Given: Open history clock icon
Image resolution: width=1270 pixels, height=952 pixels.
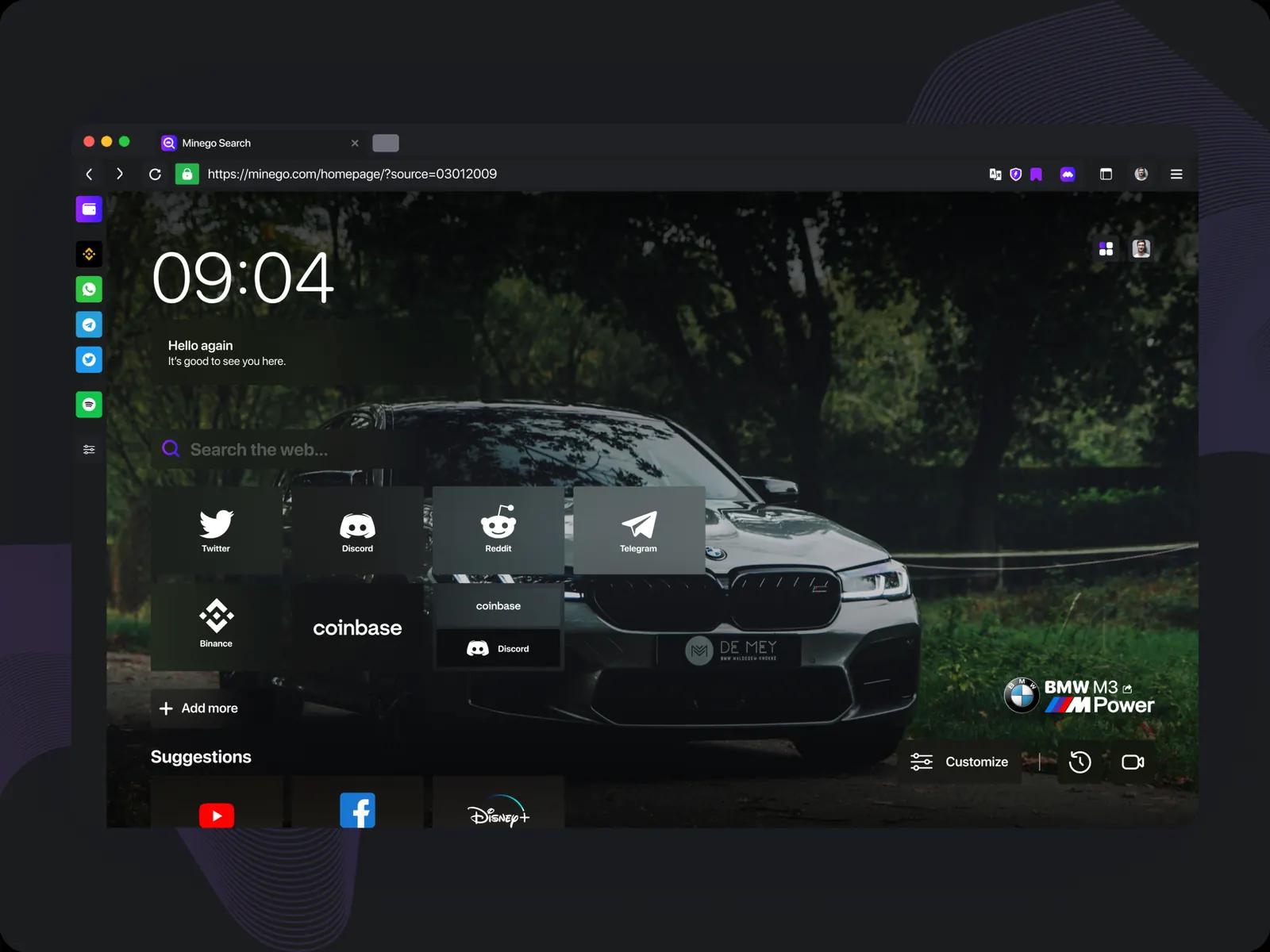Looking at the screenshot, I should [1080, 762].
